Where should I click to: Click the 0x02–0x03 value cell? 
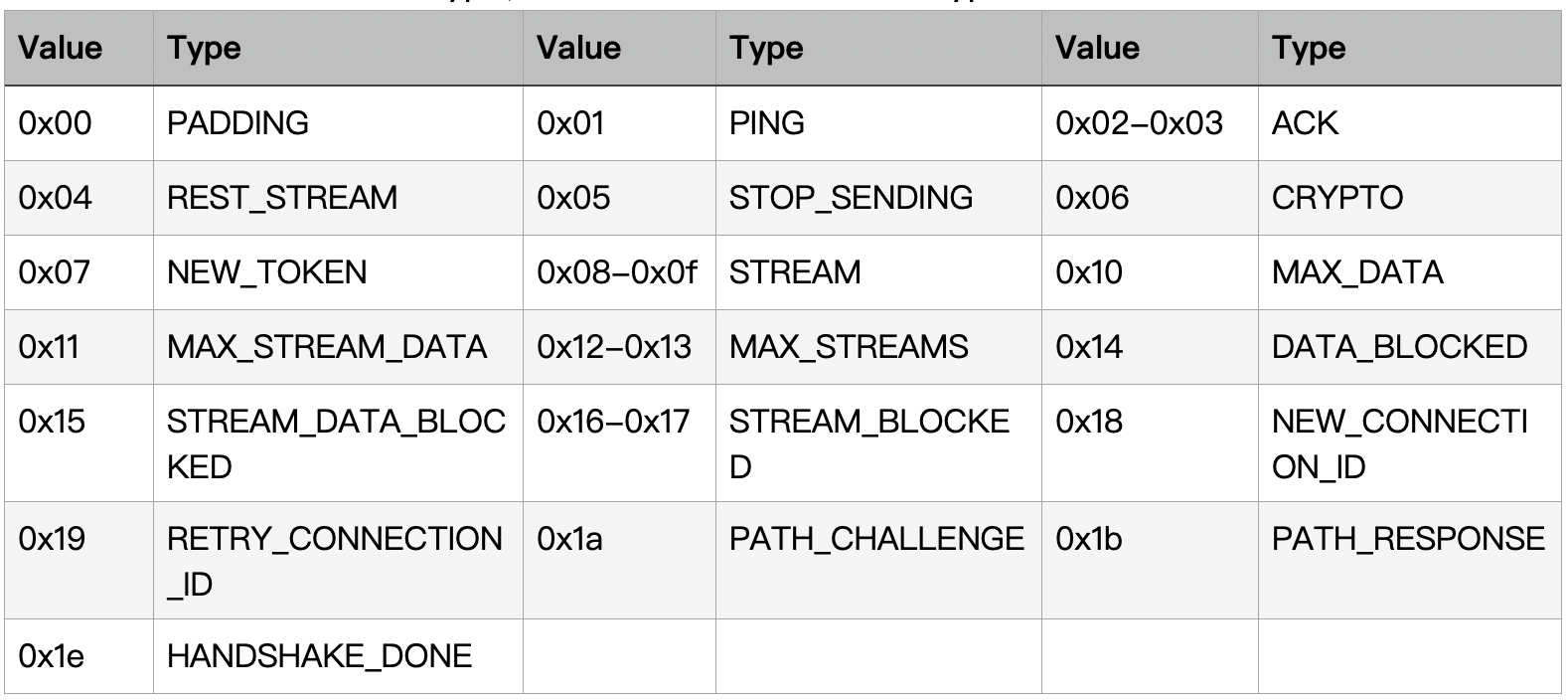click(1150, 123)
